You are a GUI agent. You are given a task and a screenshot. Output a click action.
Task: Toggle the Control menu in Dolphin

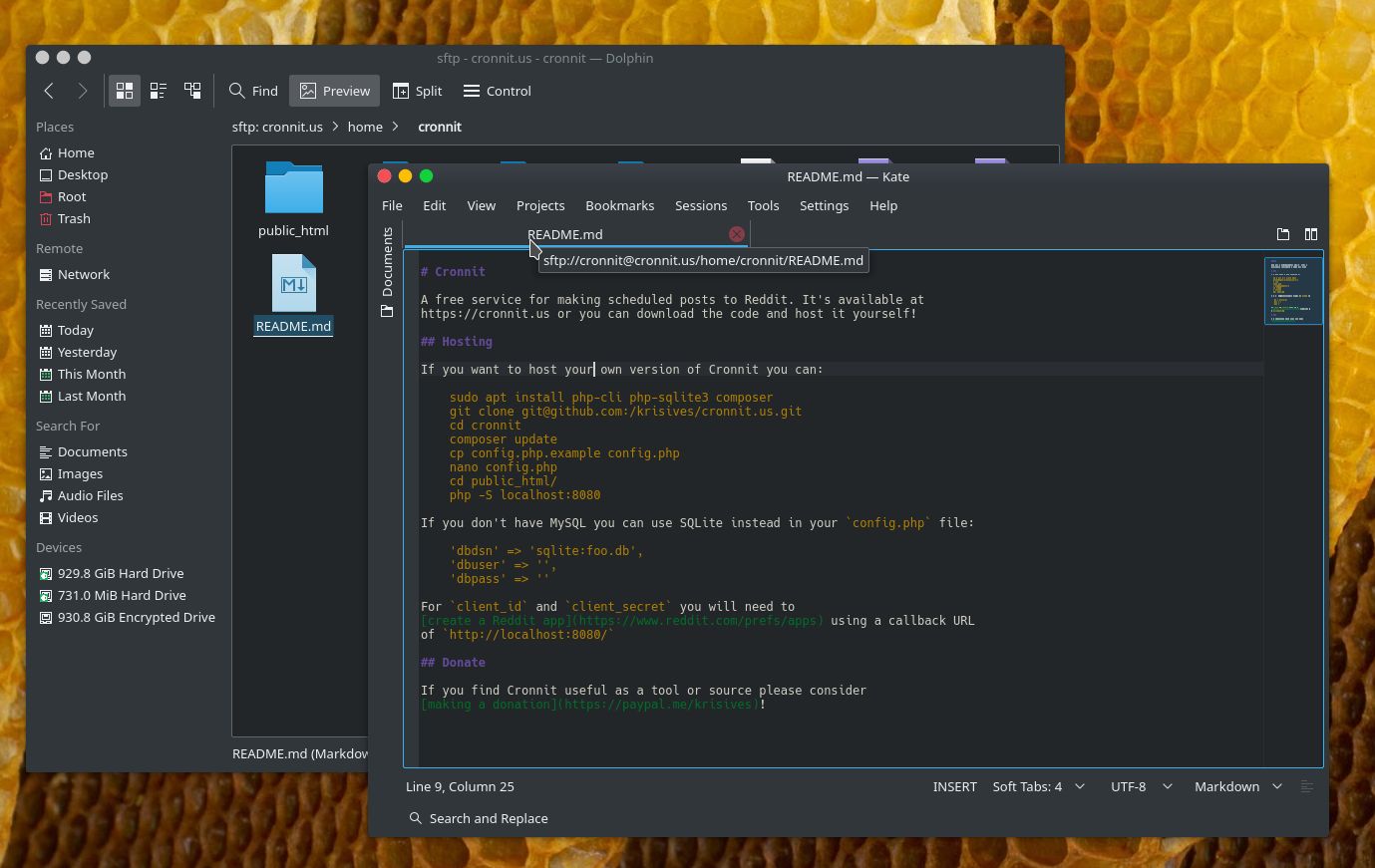496,91
